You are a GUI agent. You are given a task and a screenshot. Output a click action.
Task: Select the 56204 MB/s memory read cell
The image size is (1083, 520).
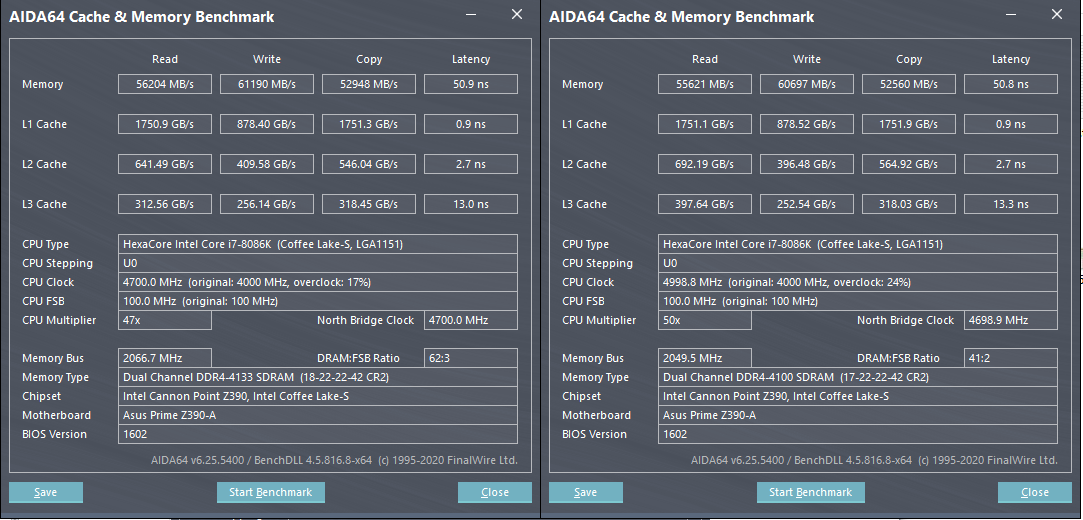tap(165, 85)
